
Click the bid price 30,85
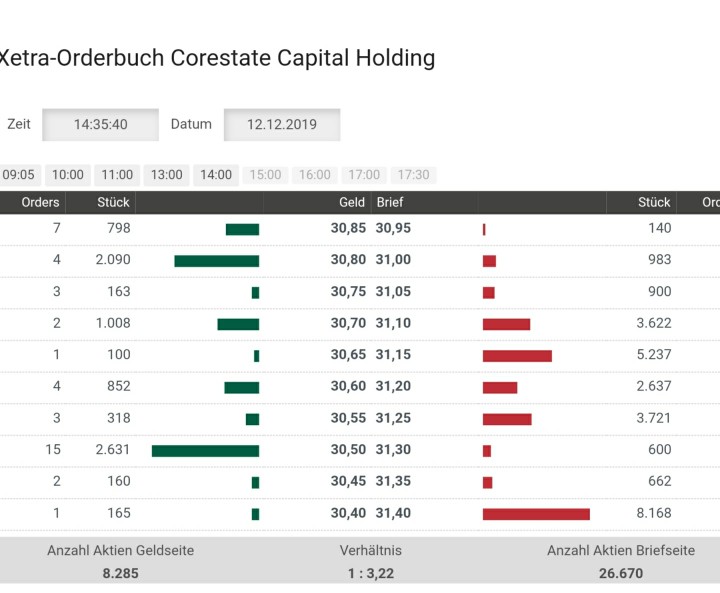point(348,229)
